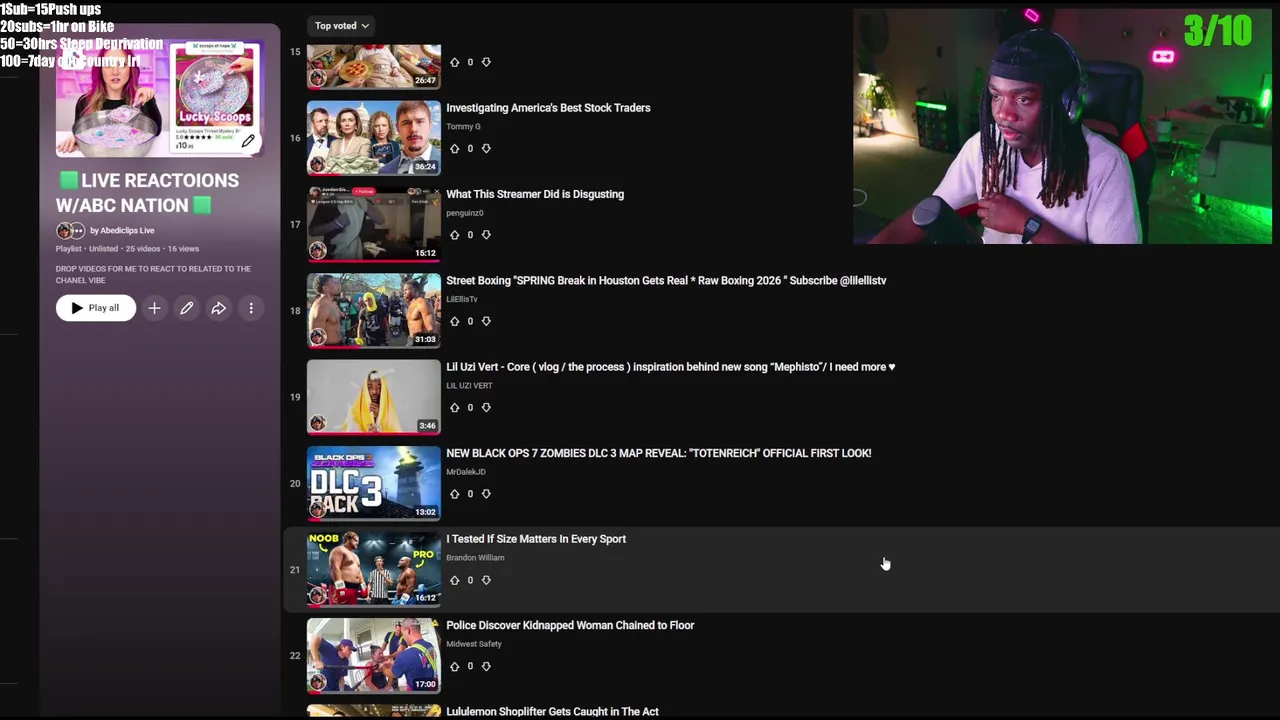
Task: Click the Lil Uzi Vert 3:46 thumbnail
Action: click(374, 397)
